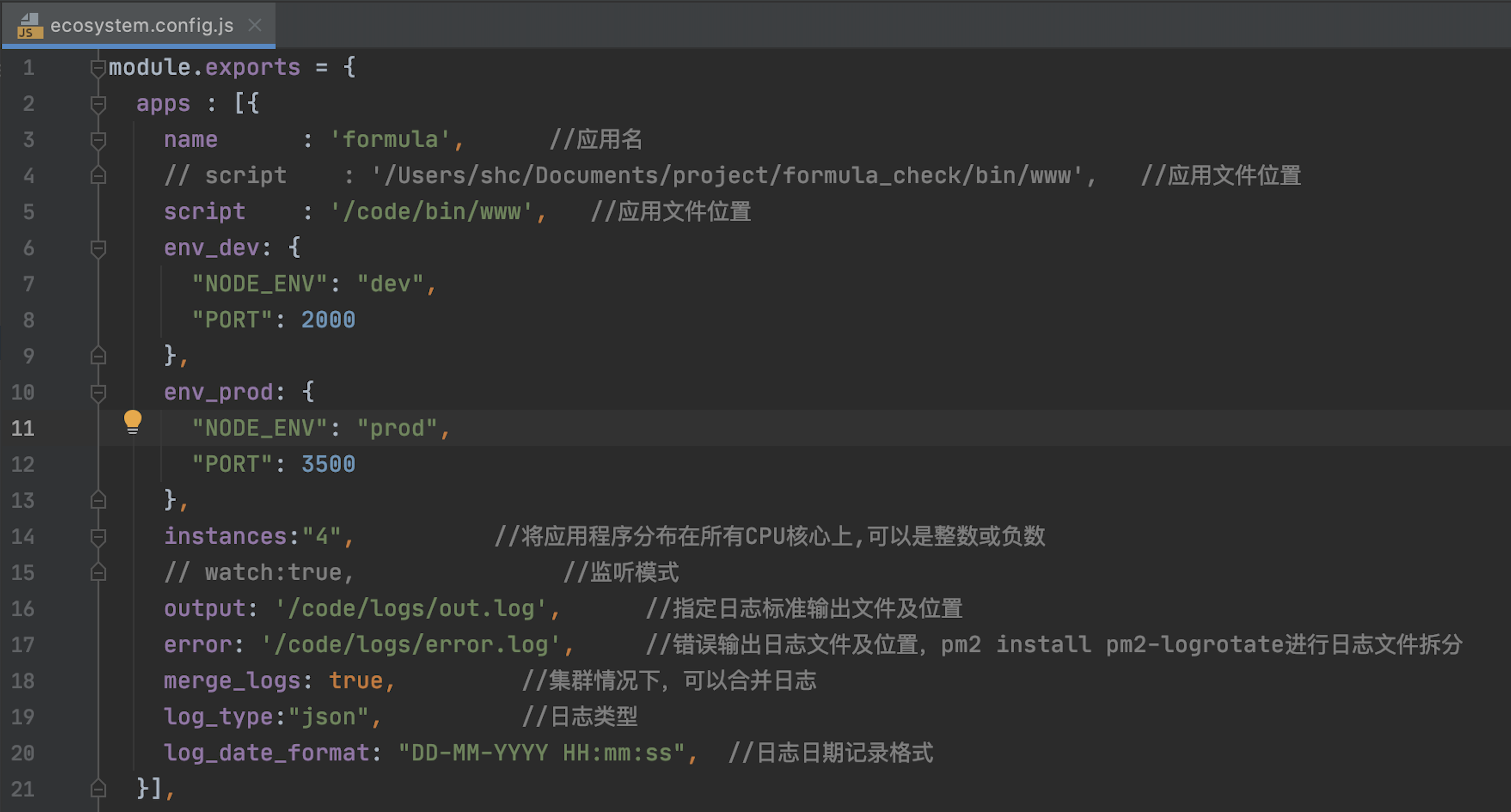Image resolution: width=1511 pixels, height=812 pixels.
Task: Place cursor on the 3500 port value
Action: [x=328, y=464]
